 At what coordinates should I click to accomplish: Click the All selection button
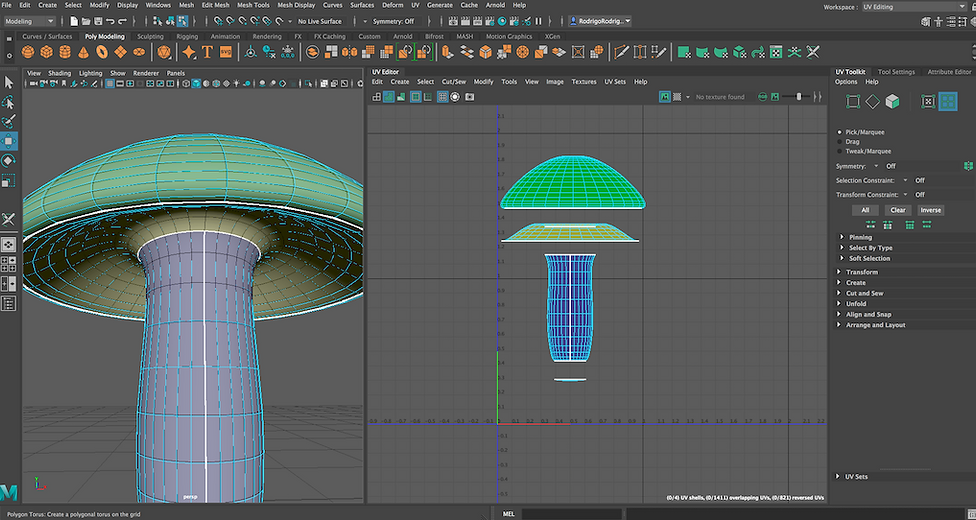(x=865, y=210)
